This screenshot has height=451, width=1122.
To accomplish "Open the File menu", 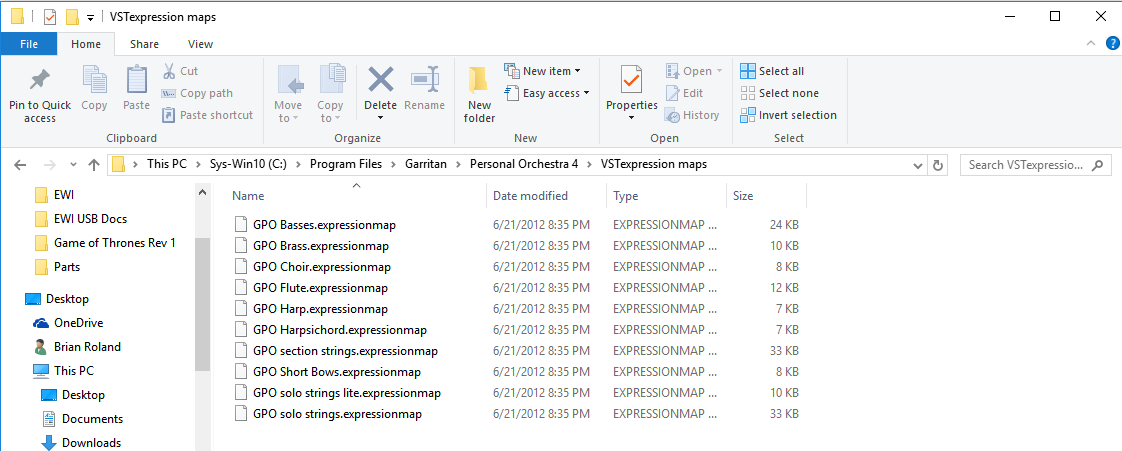I will (29, 44).
